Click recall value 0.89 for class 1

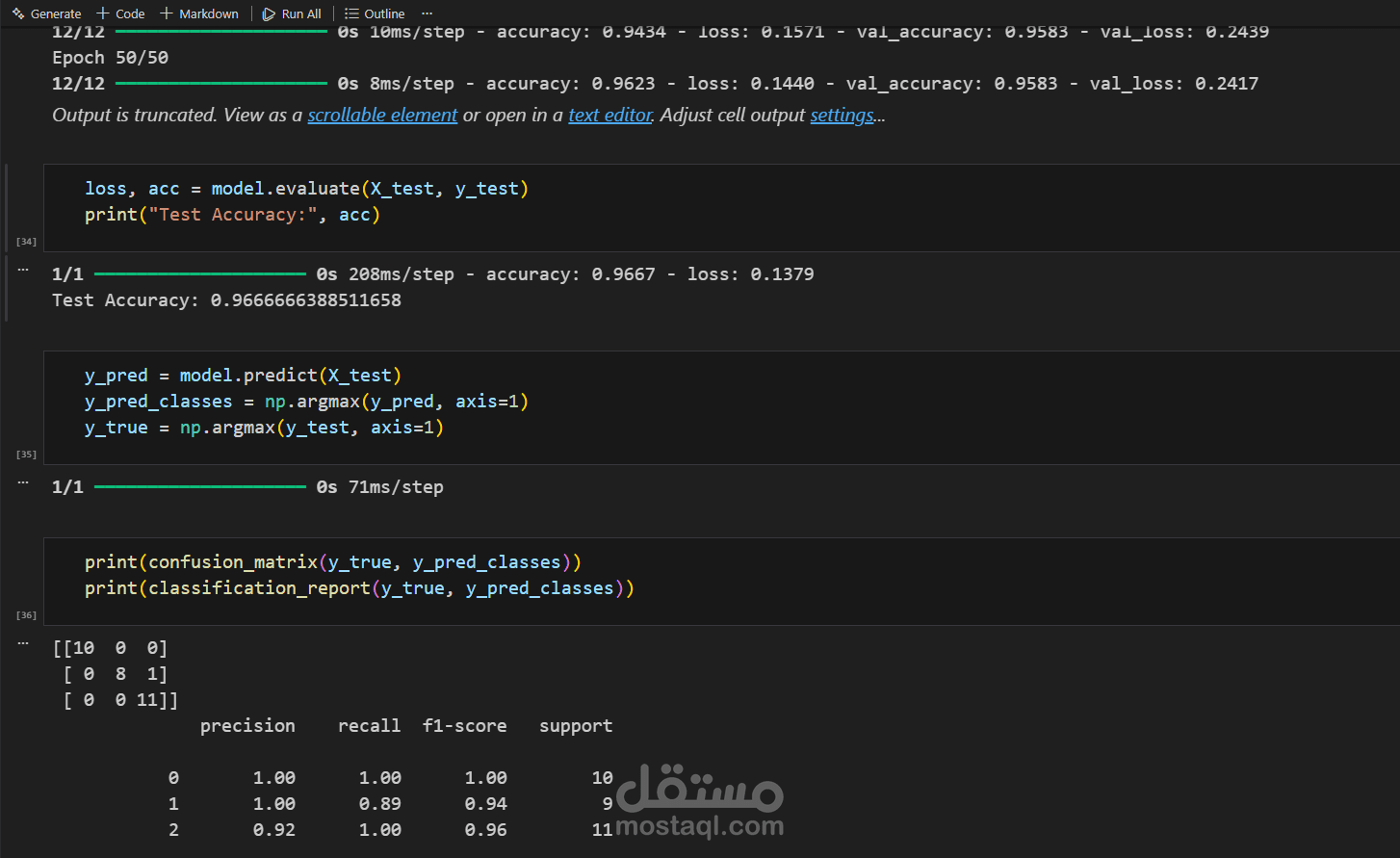[x=379, y=804]
